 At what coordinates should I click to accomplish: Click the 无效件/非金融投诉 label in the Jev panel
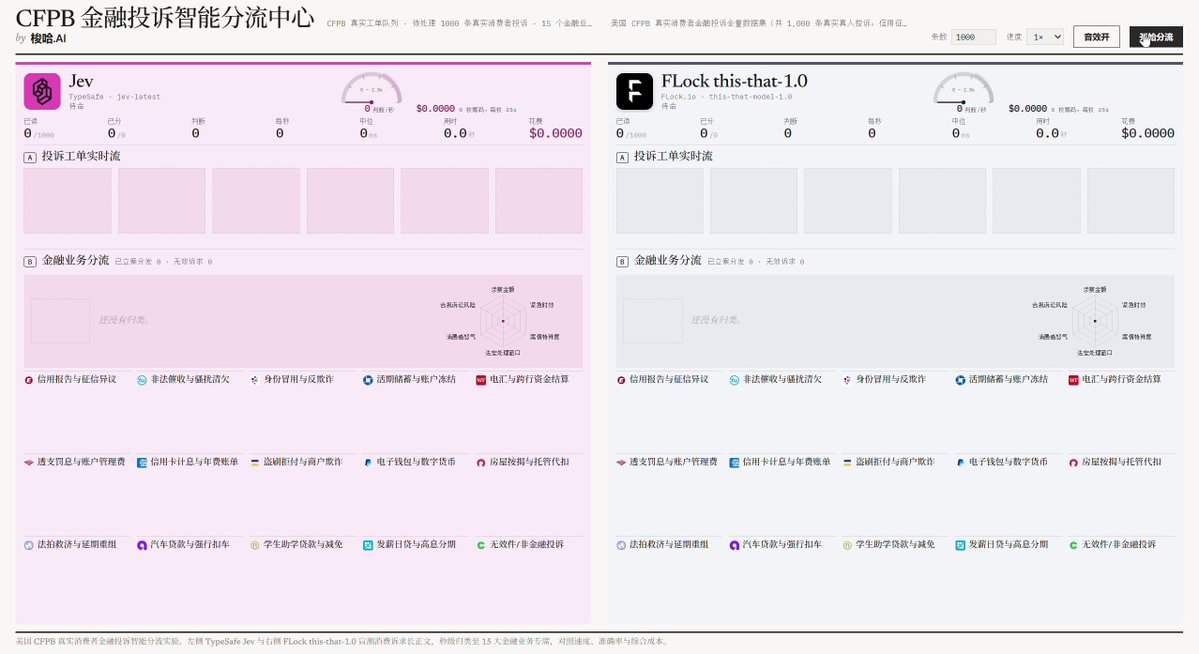pos(527,545)
